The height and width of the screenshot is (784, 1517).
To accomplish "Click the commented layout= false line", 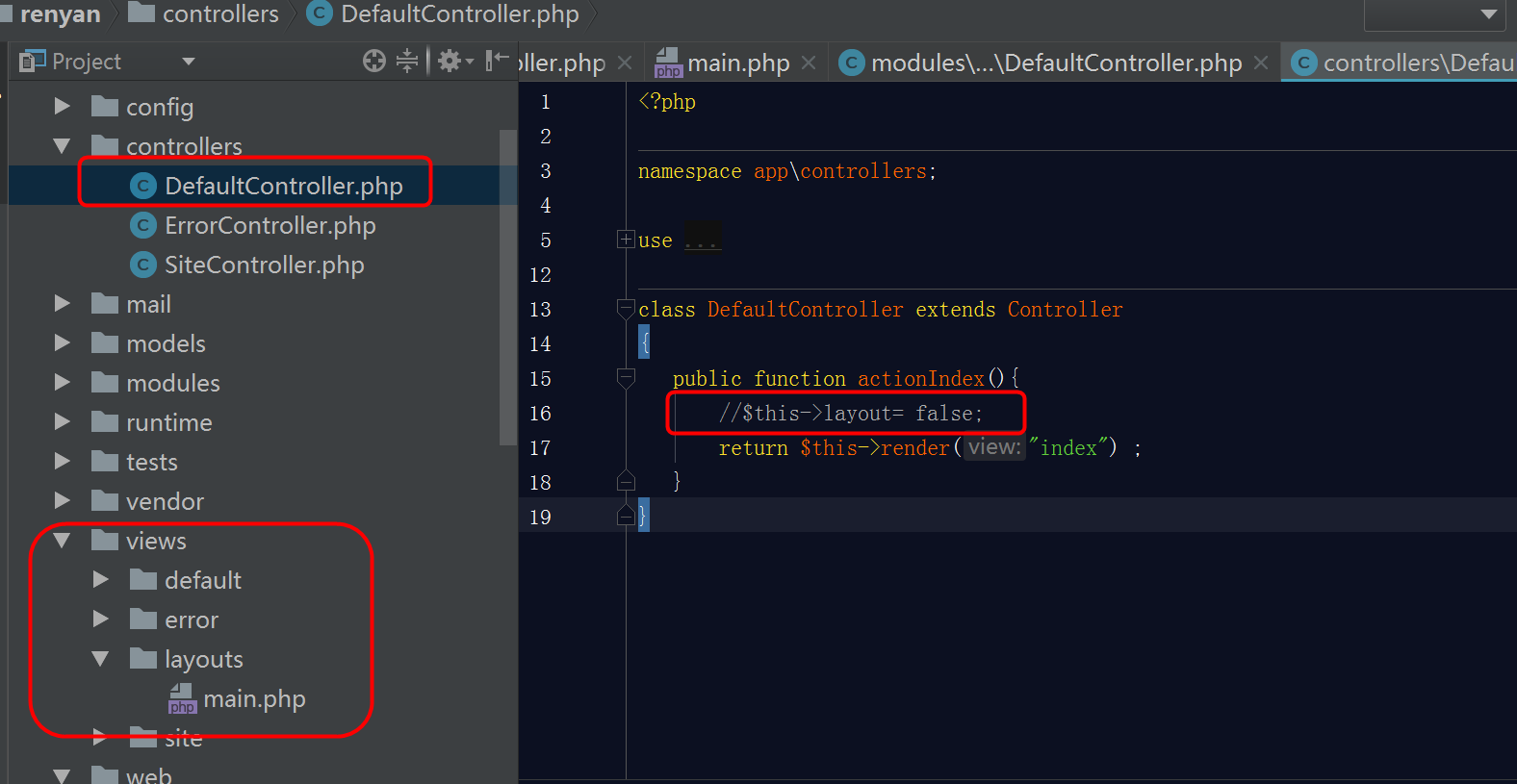I will (x=850, y=413).
